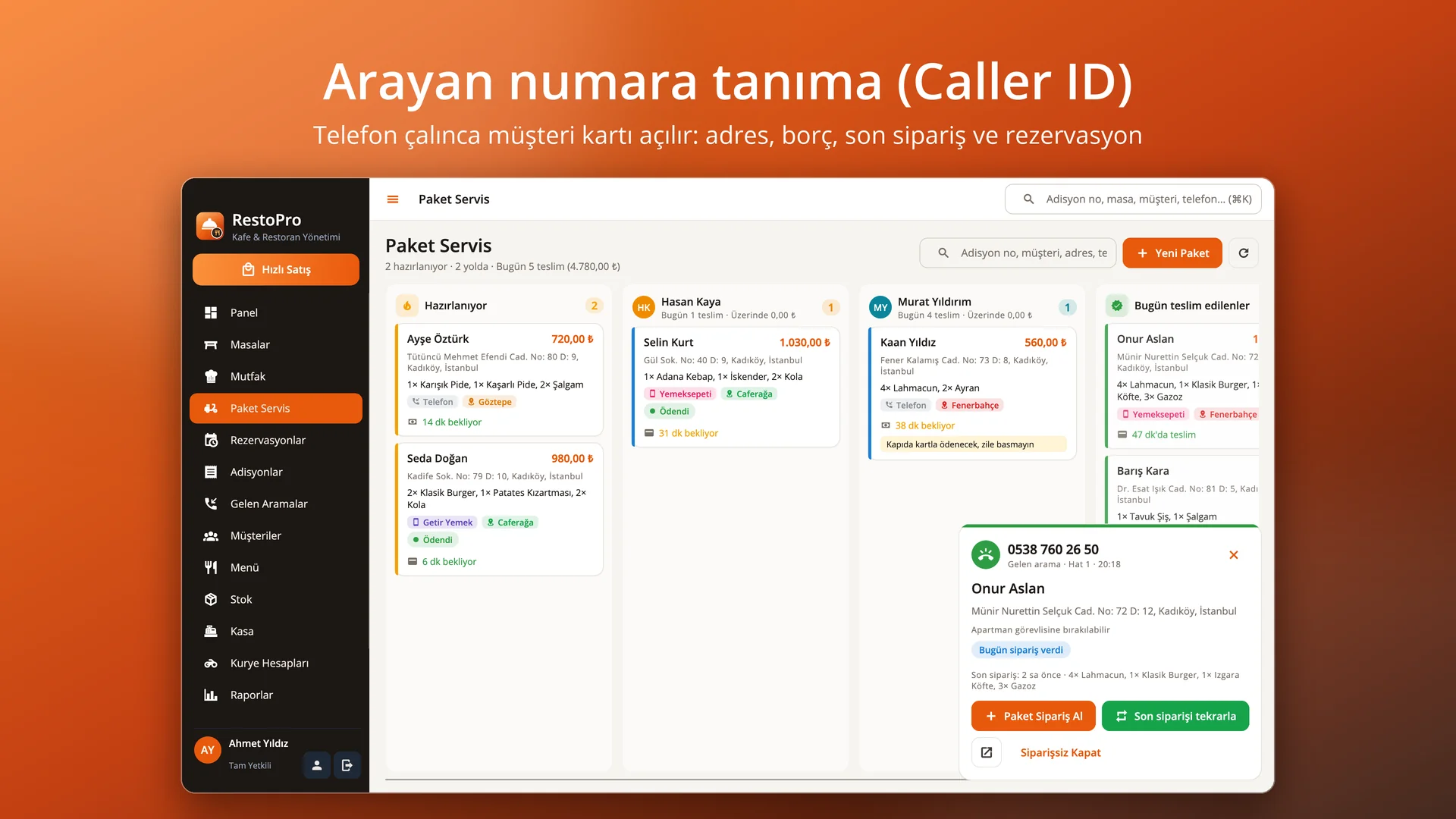
Task: Open Masalar in the sidebar
Action: (x=276, y=344)
